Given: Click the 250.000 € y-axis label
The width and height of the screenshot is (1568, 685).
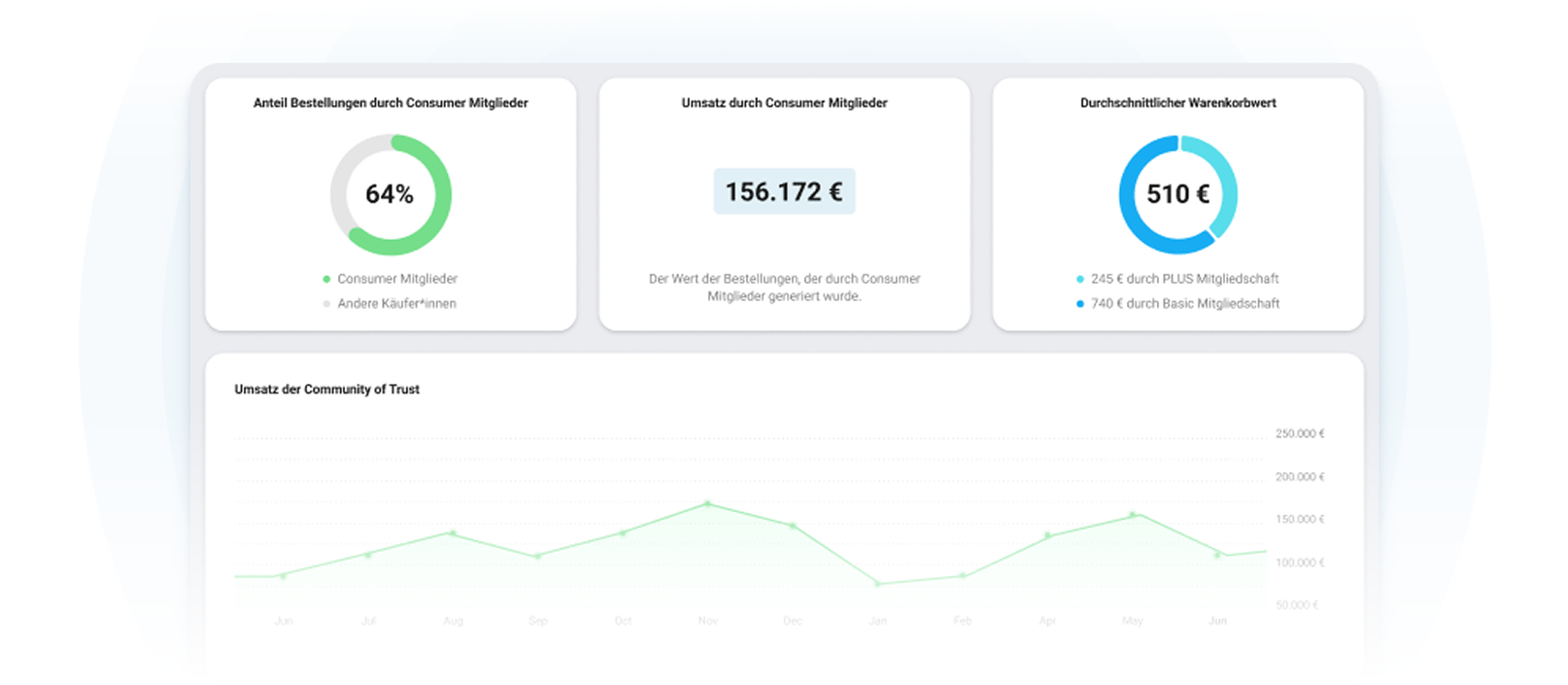Looking at the screenshot, I should tap(1300, 434).
